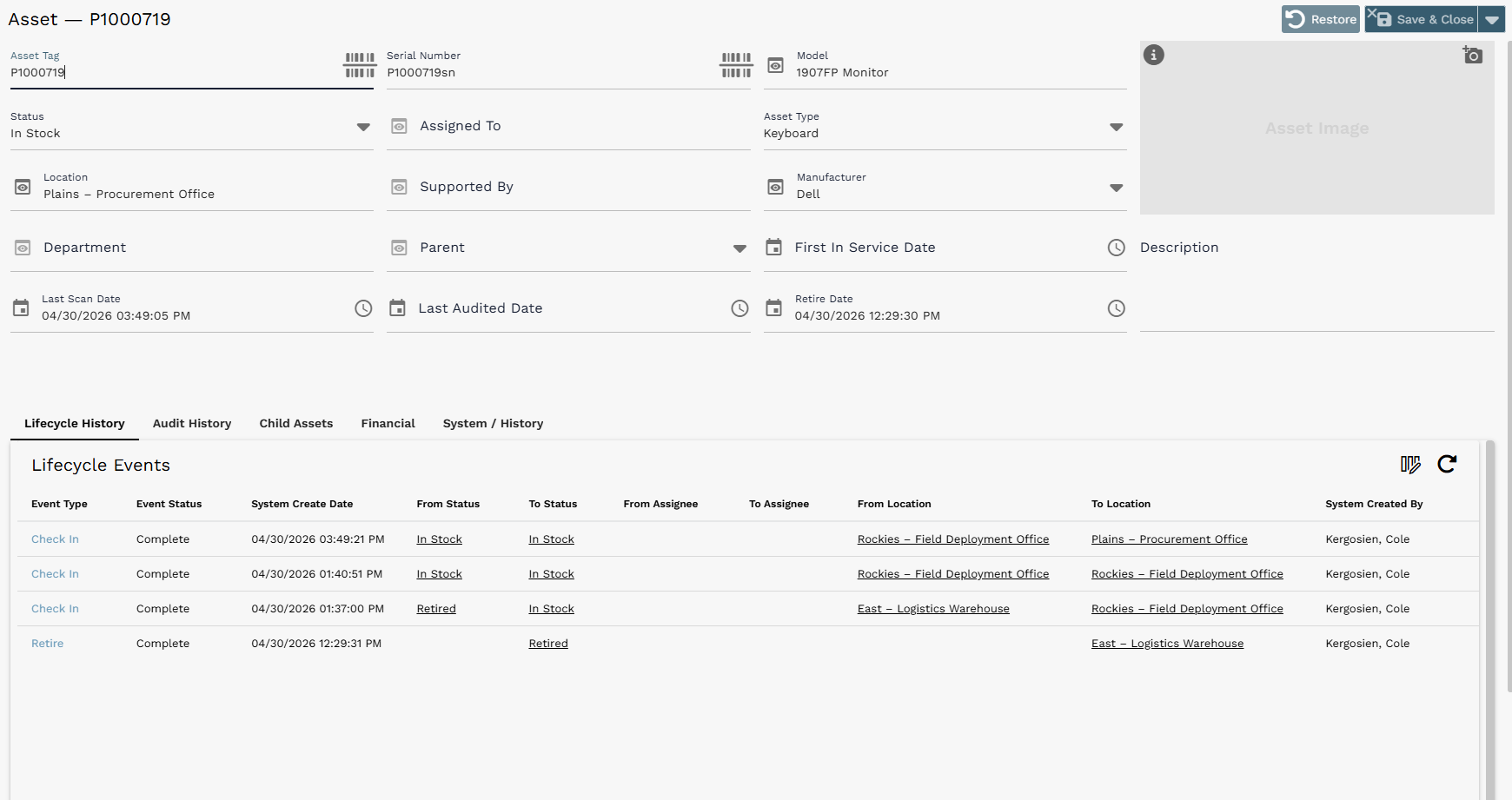The image size is (1512, 800).
Task: Sort by Event Type column header
Action: 59,504
